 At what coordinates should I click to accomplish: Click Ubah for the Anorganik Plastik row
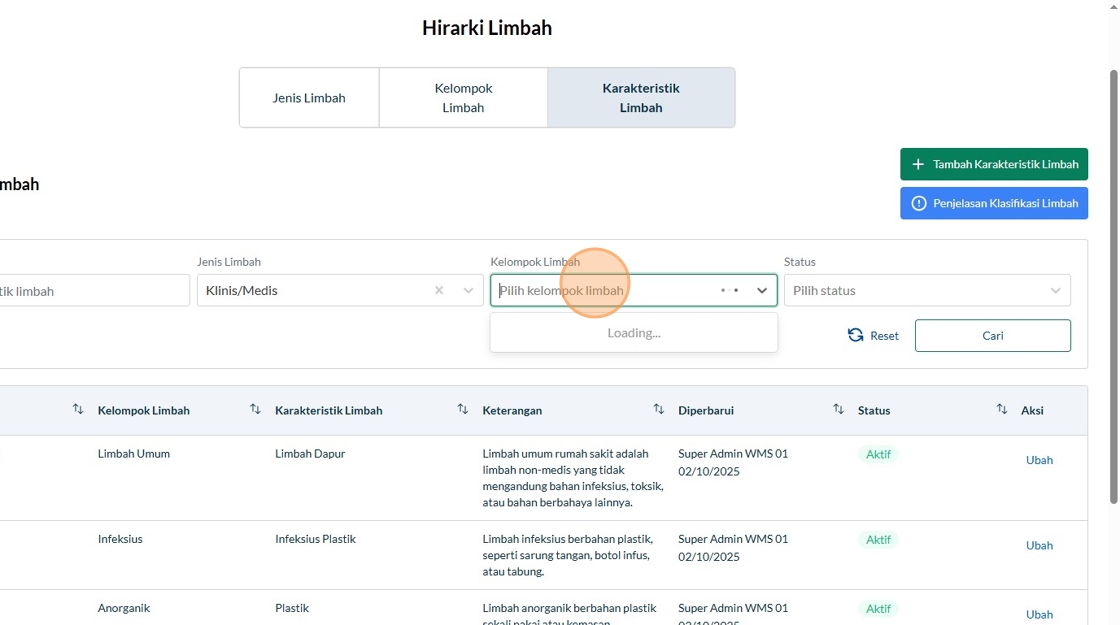click(x=1039, y=614)
